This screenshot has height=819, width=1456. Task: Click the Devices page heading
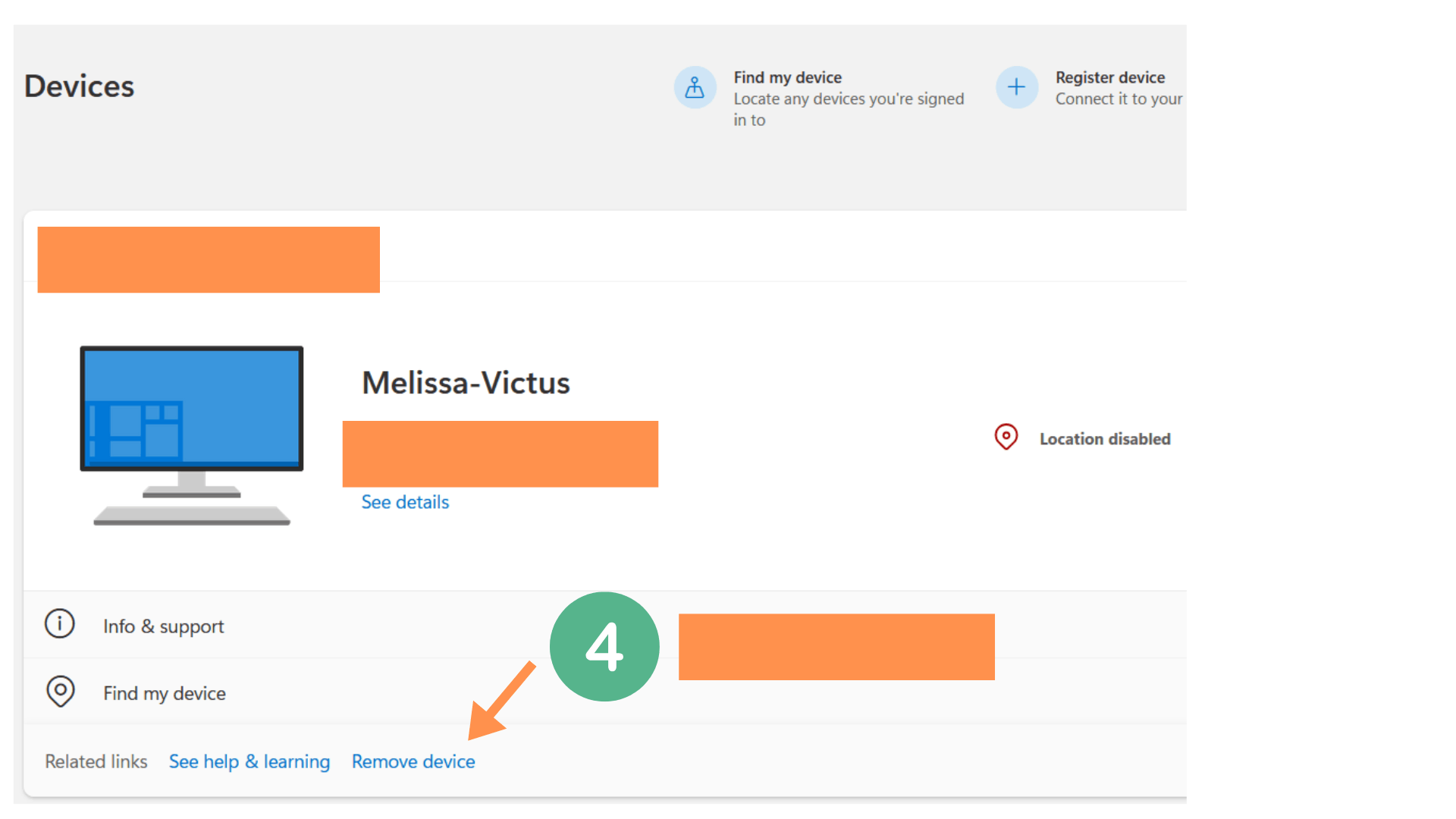[79, 86]
